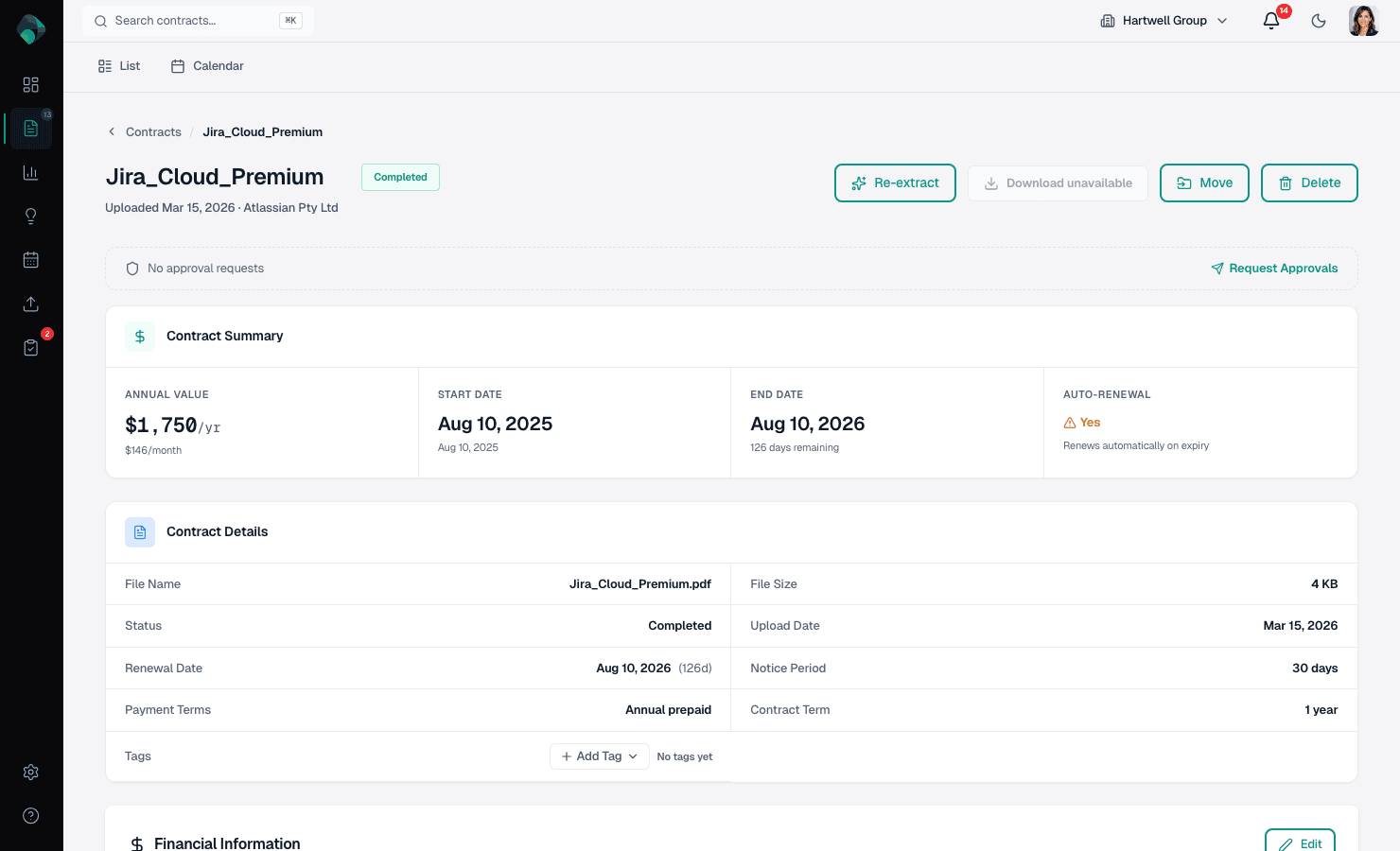Open Insights using the lightbulb icon
The width and height of the screenshot is (1400, 851).
30,216
